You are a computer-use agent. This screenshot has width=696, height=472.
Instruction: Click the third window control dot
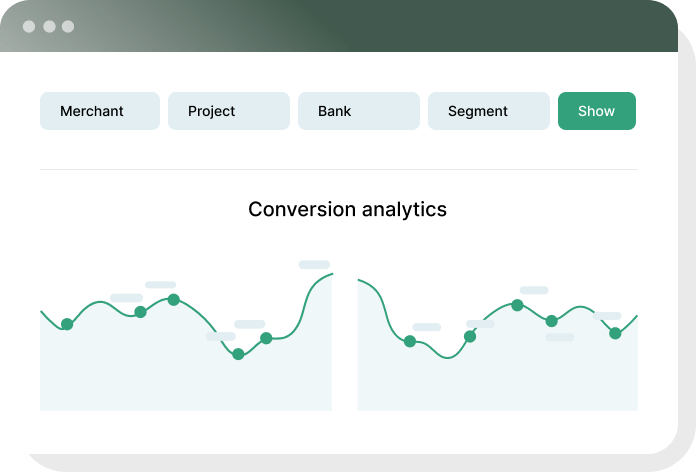68,26
